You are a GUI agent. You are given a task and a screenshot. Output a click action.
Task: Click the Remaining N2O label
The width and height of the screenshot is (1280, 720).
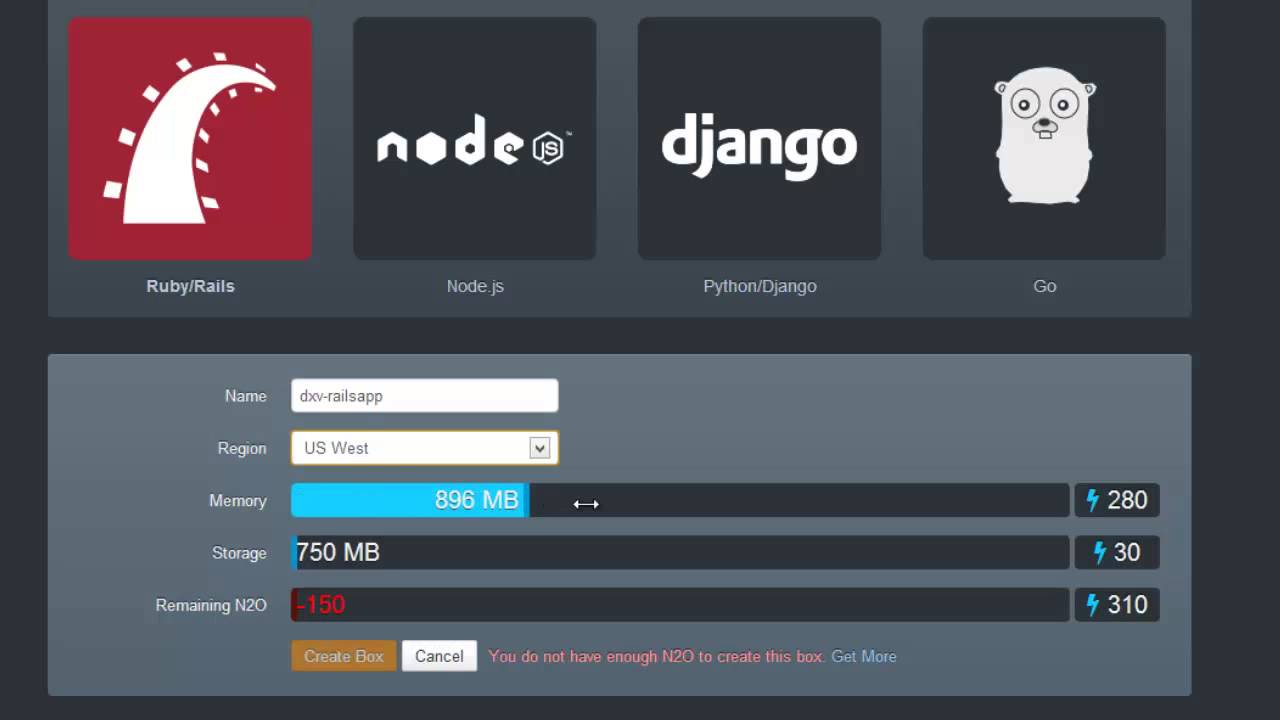coord(211,604)
